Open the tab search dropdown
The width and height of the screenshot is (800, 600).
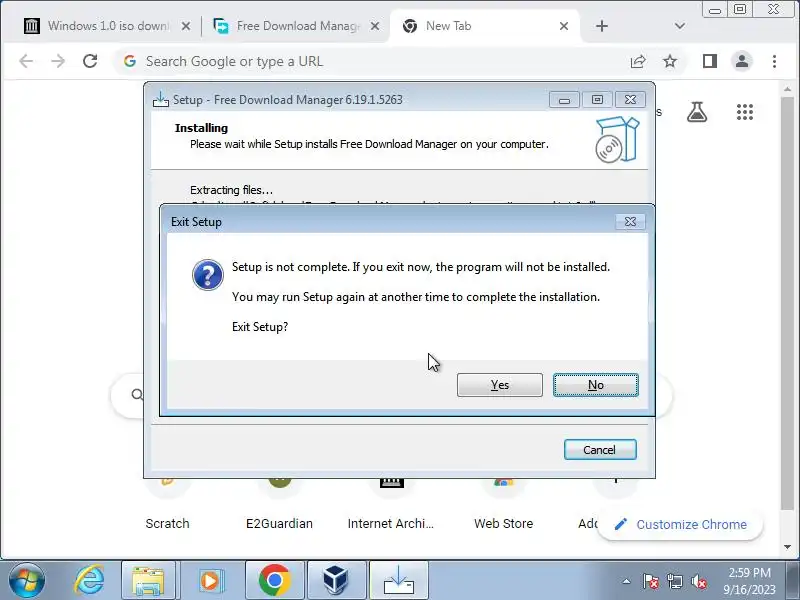click(x=680, y=26)
